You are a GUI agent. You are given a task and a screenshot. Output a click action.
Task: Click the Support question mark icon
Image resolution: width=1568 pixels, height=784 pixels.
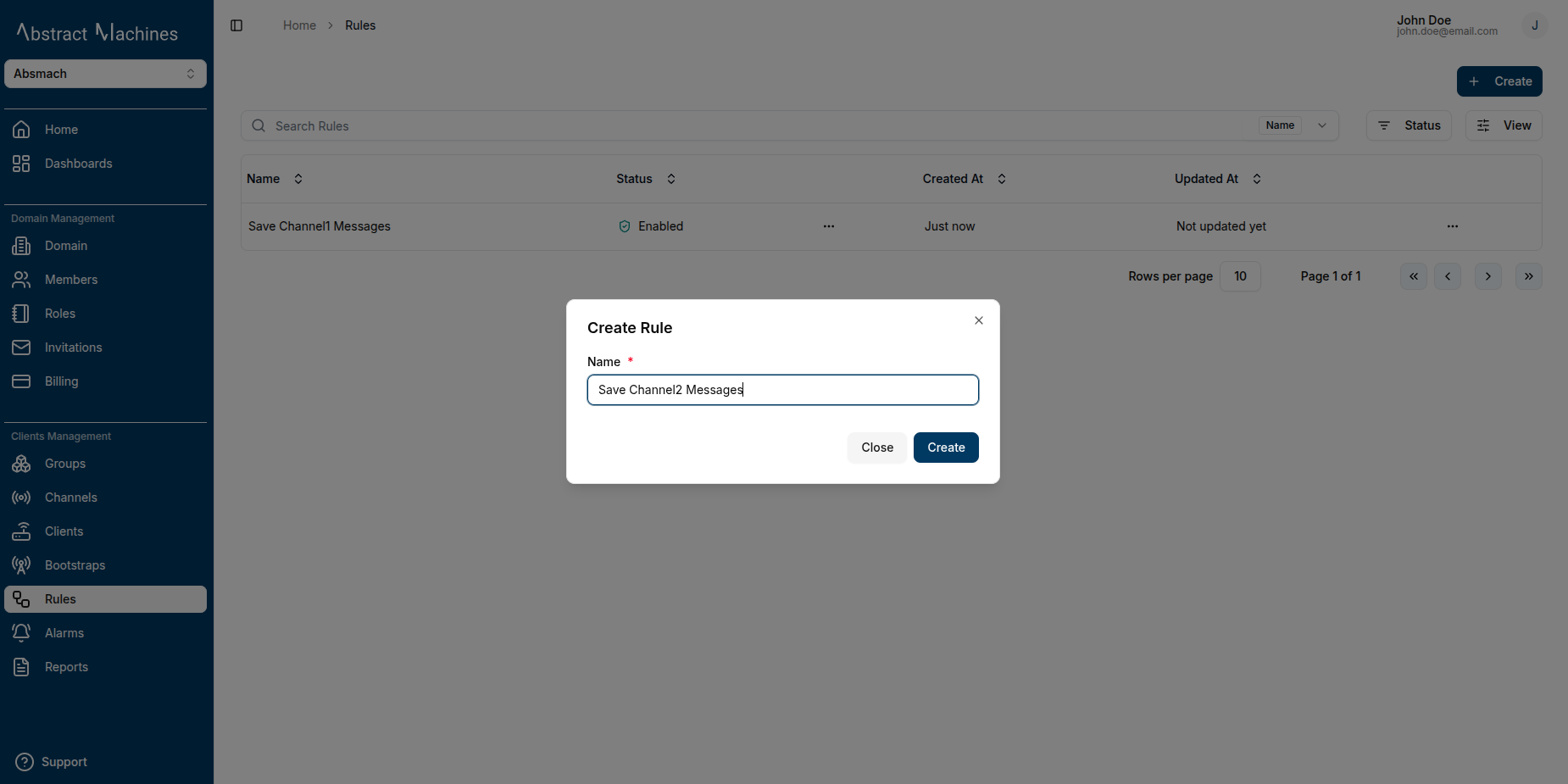[25, 762]
